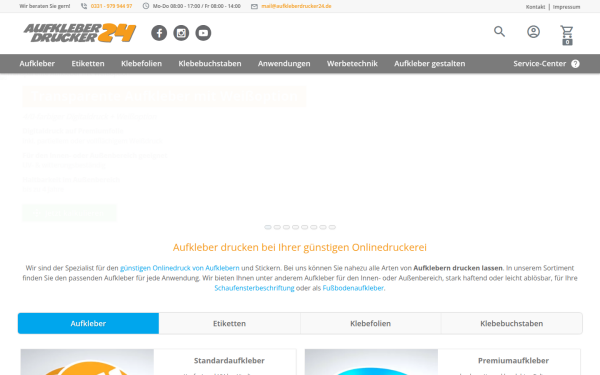Click the mail@aufkleberdrucker24.de email link
Screen dimensions: 600x375
296,6
